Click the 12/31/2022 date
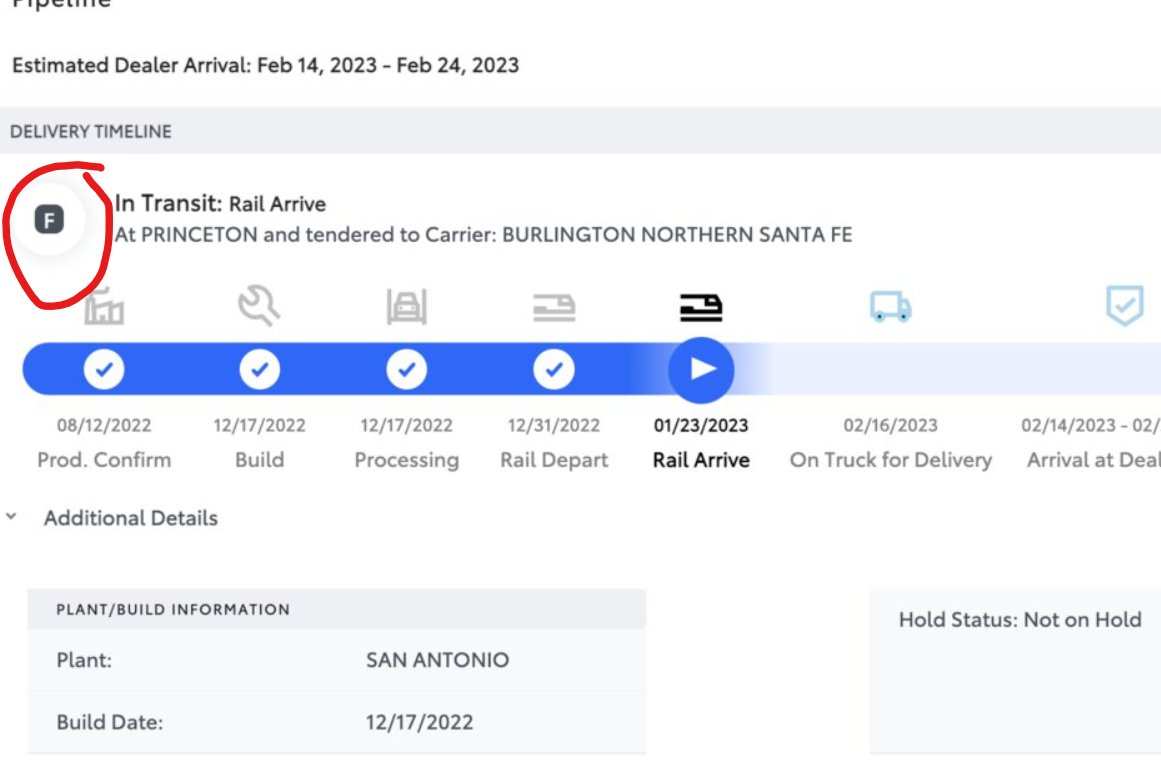This screenshot has height=772, width=1161. pos(554,426)
